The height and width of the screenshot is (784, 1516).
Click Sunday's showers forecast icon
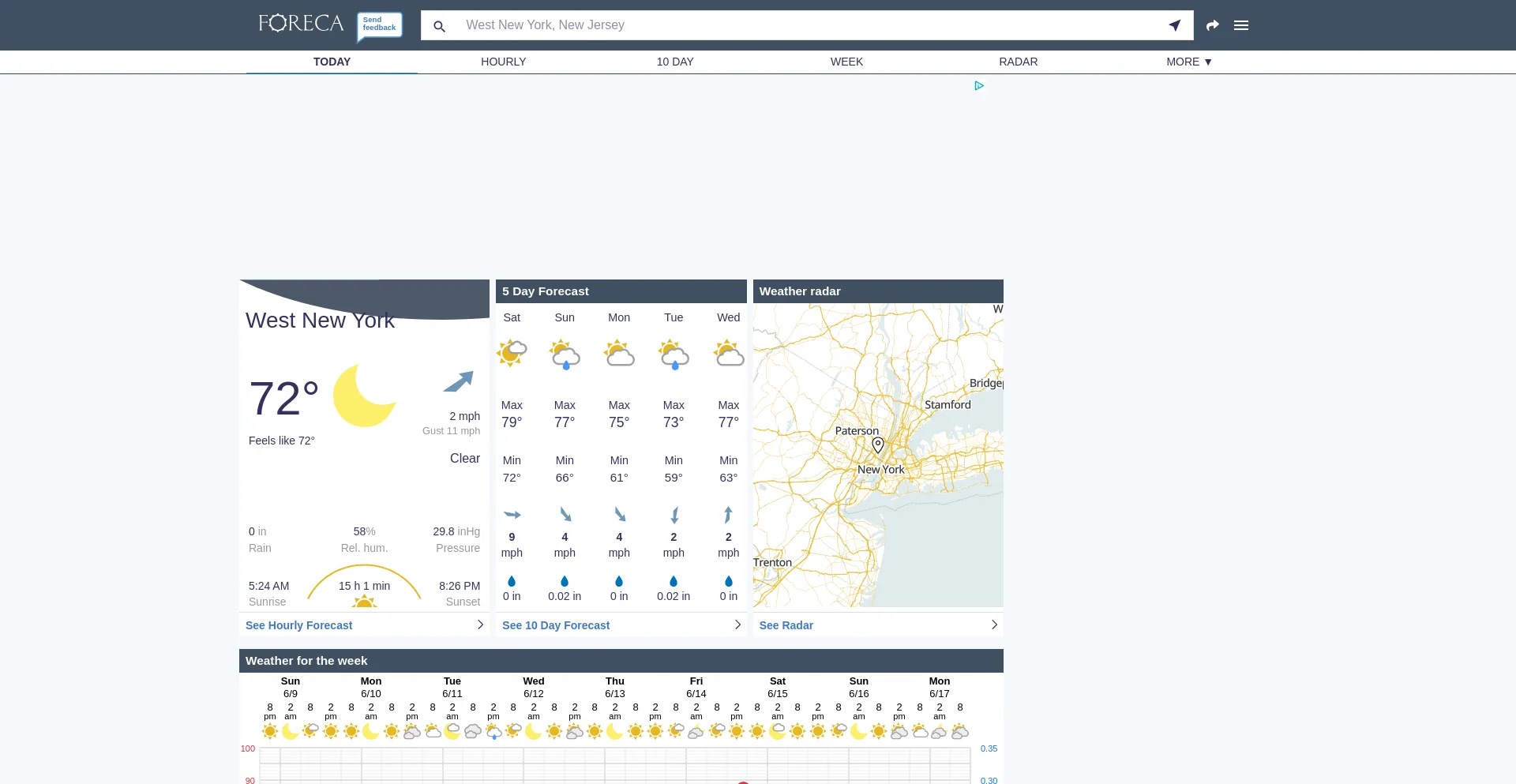[x=565, y=354]
